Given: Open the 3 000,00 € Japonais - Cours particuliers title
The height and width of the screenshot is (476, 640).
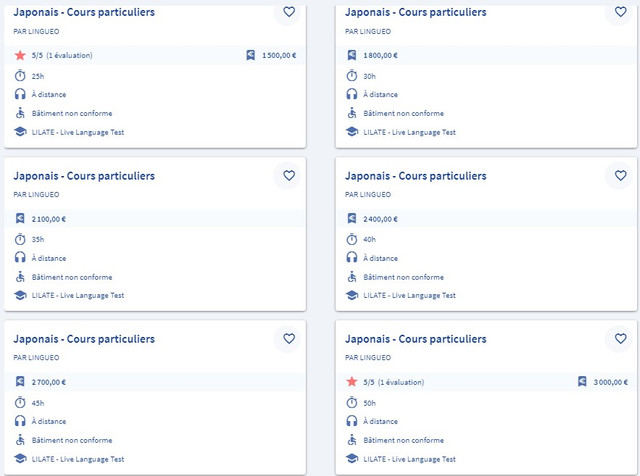Looking at the screenshot, I should [416, 339].
